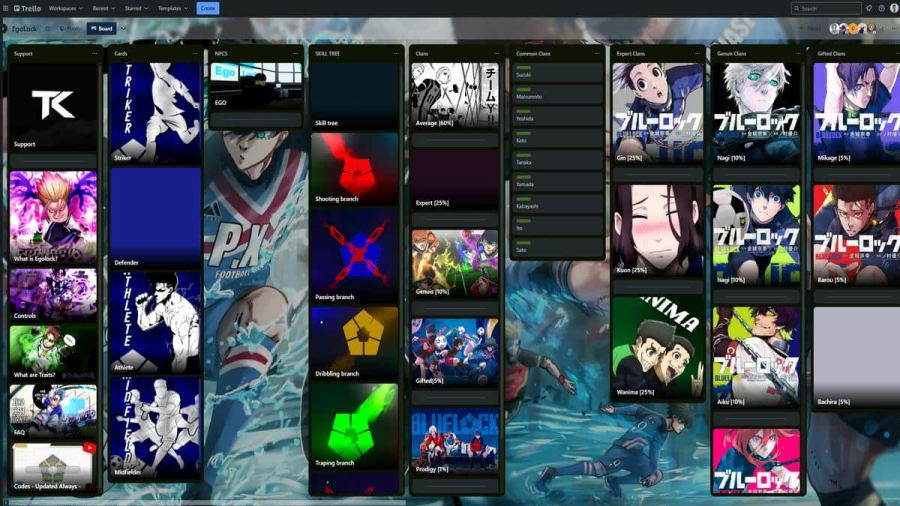Select the Board view button
The image size is (900, 506).
[102, 29]
